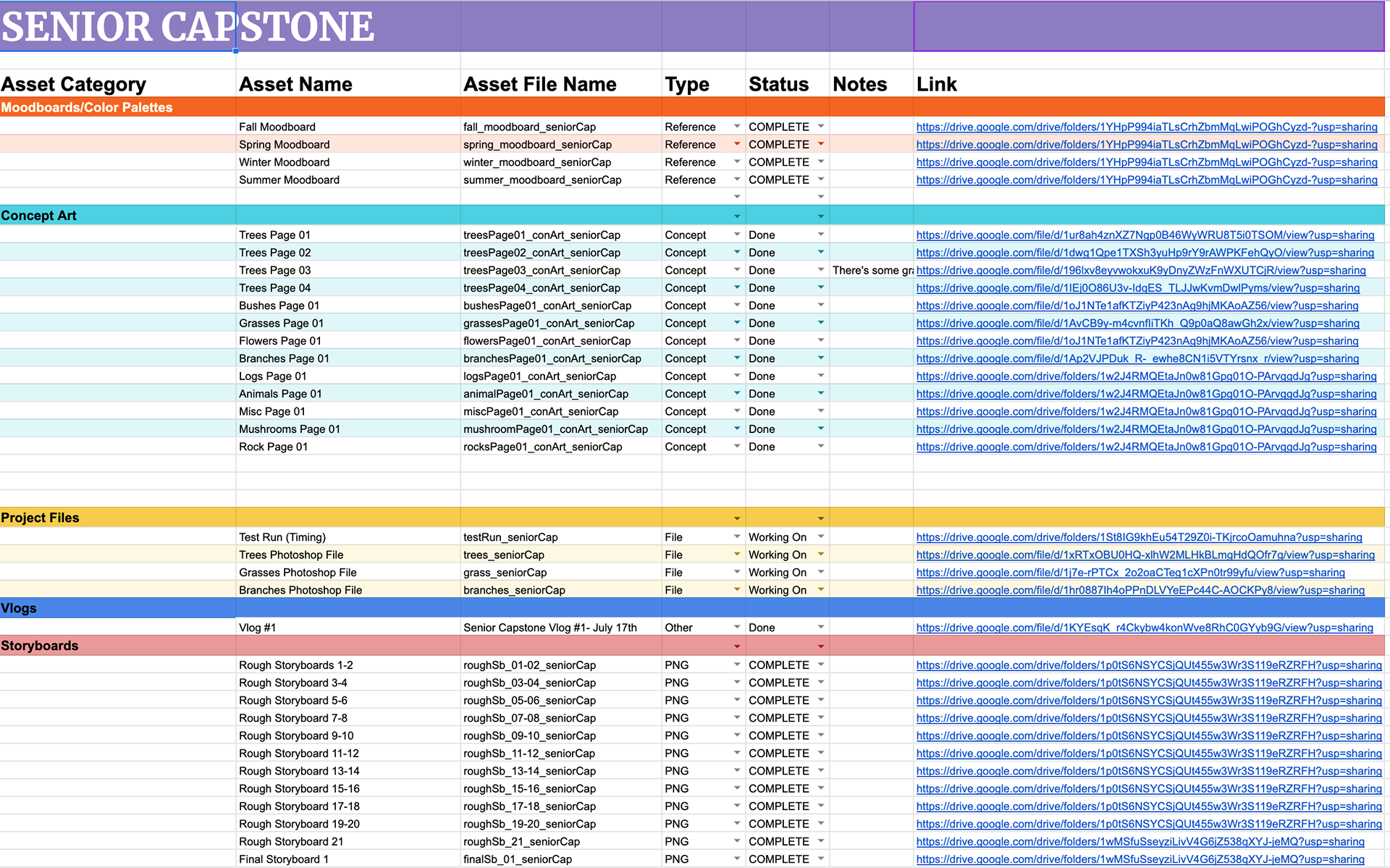Select the note starting "There's some gr"
The height and width of the screenshot is (868, 1390).
pyautogui.click(x=872, y=270)
